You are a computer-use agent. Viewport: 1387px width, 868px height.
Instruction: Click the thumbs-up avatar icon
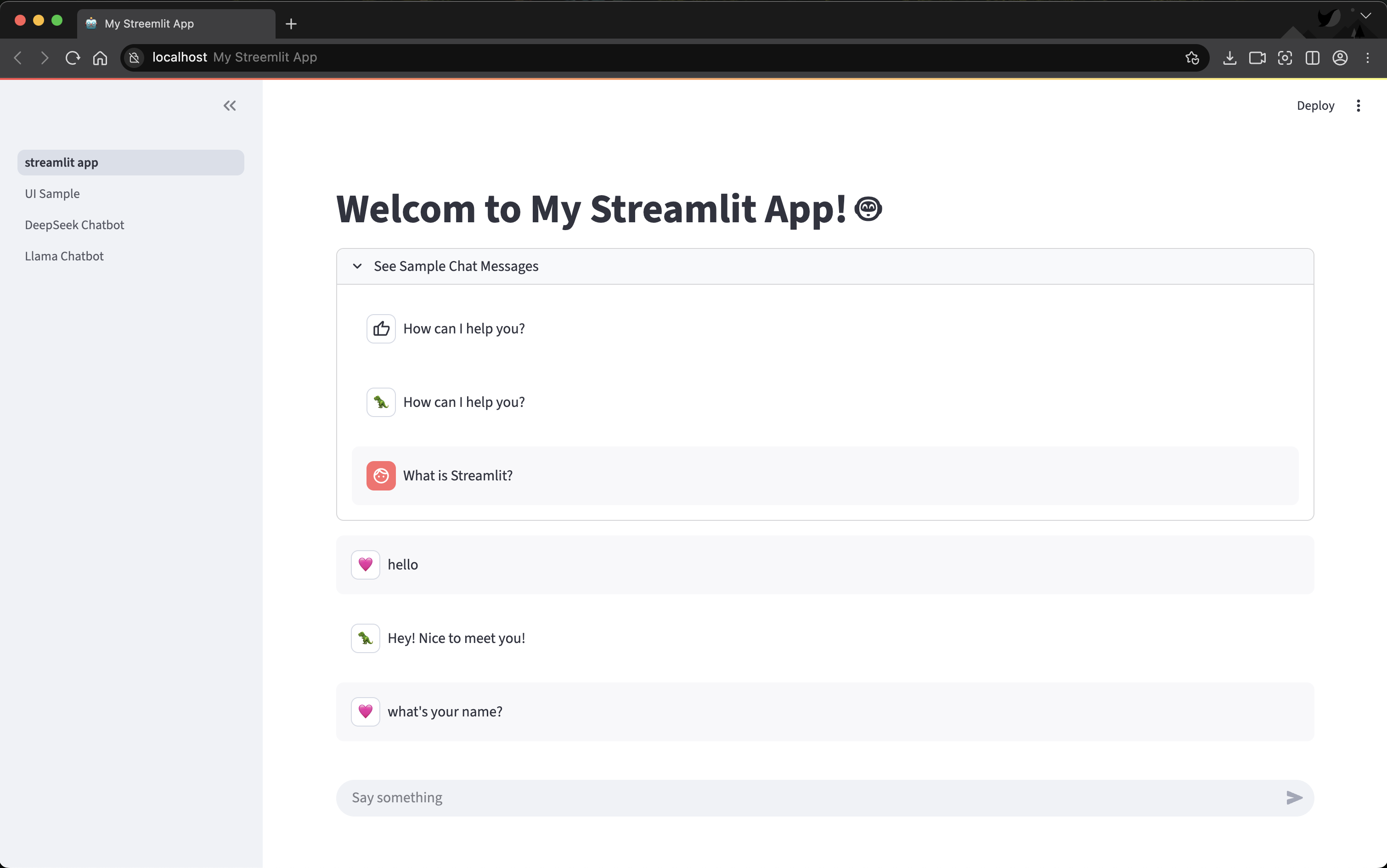click(381, 329)
